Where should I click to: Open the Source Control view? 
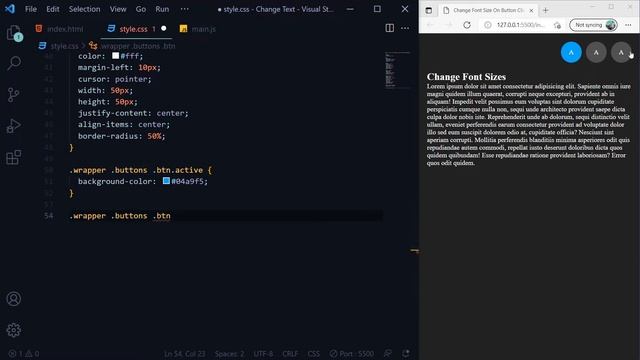coord(14,95)
